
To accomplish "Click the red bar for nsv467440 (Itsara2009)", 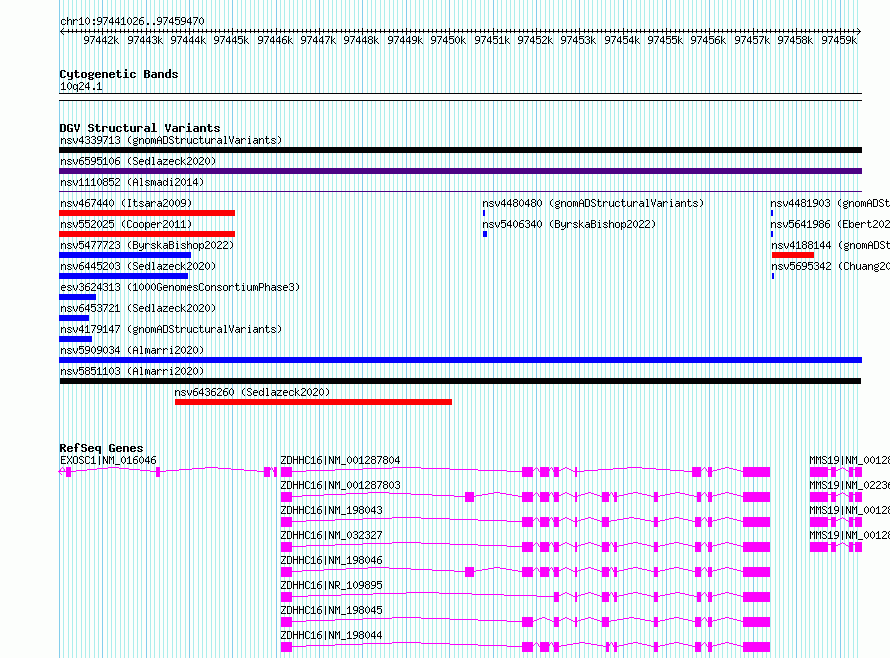I will pyautogui.click(x=147, y=213).
